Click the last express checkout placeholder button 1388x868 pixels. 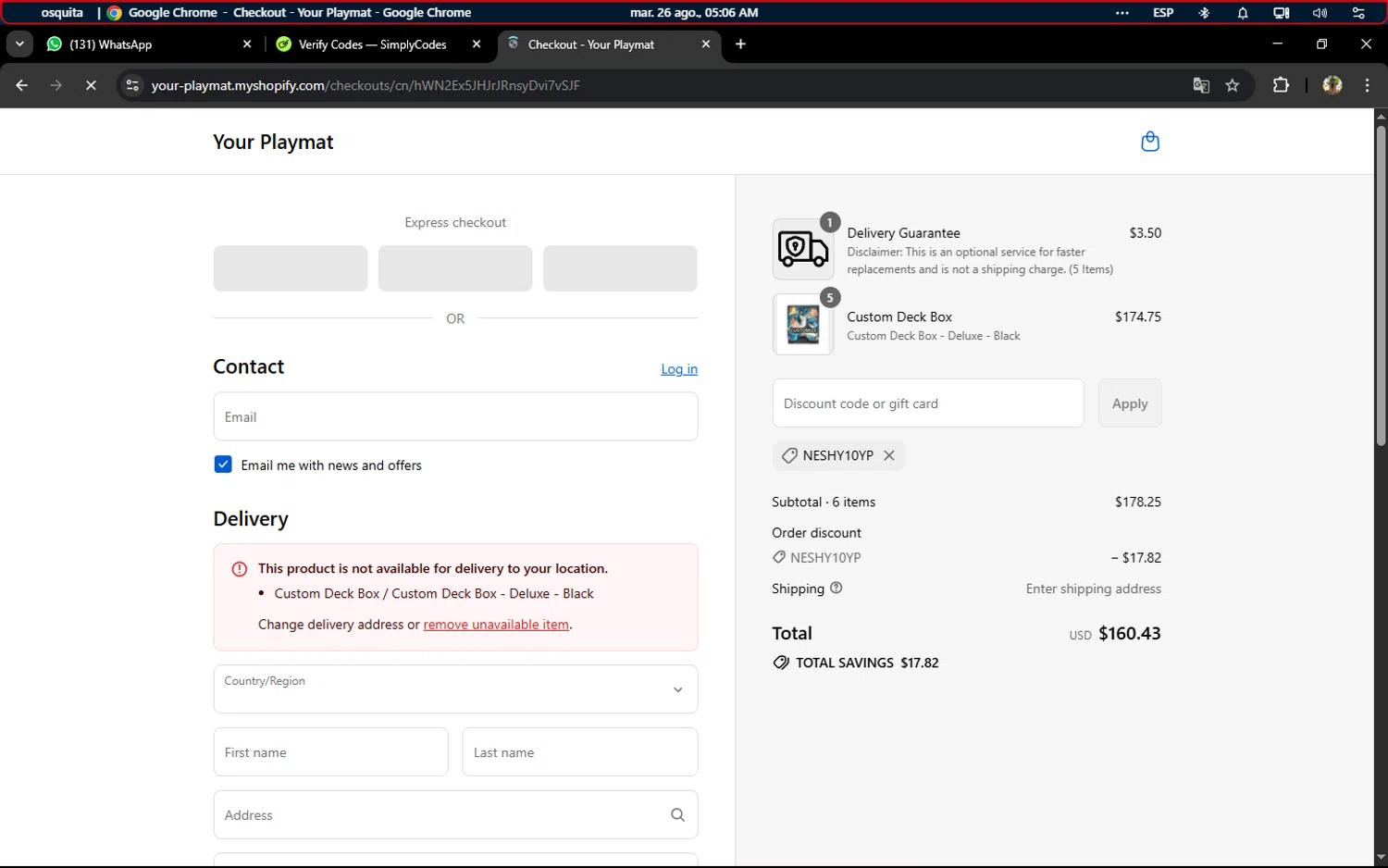620,268
